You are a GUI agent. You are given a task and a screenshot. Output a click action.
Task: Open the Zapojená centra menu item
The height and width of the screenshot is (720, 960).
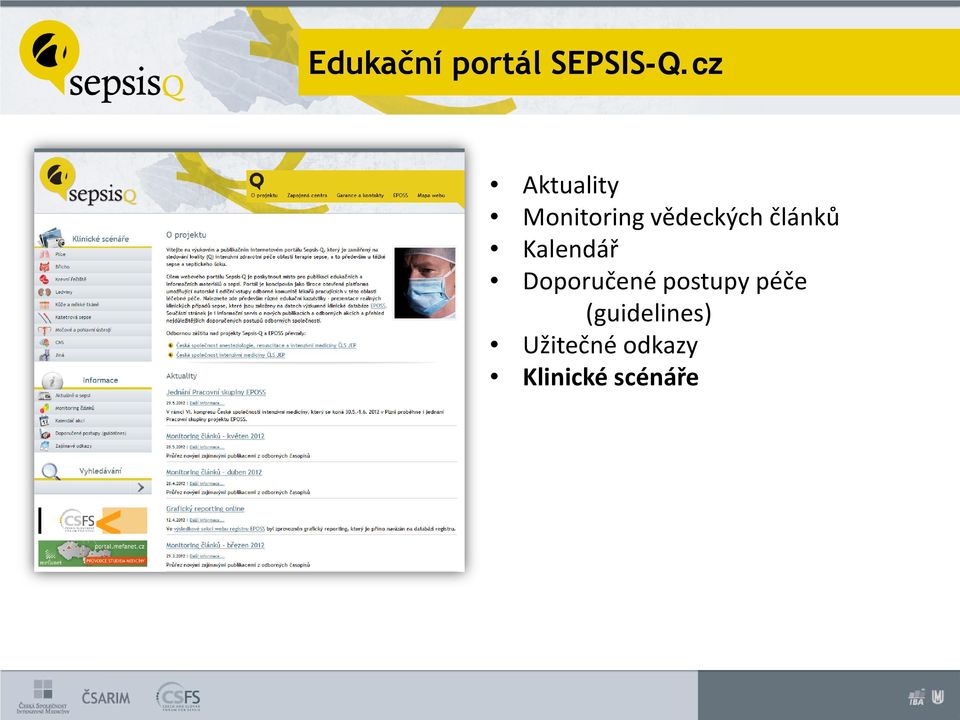click(307, 195)
